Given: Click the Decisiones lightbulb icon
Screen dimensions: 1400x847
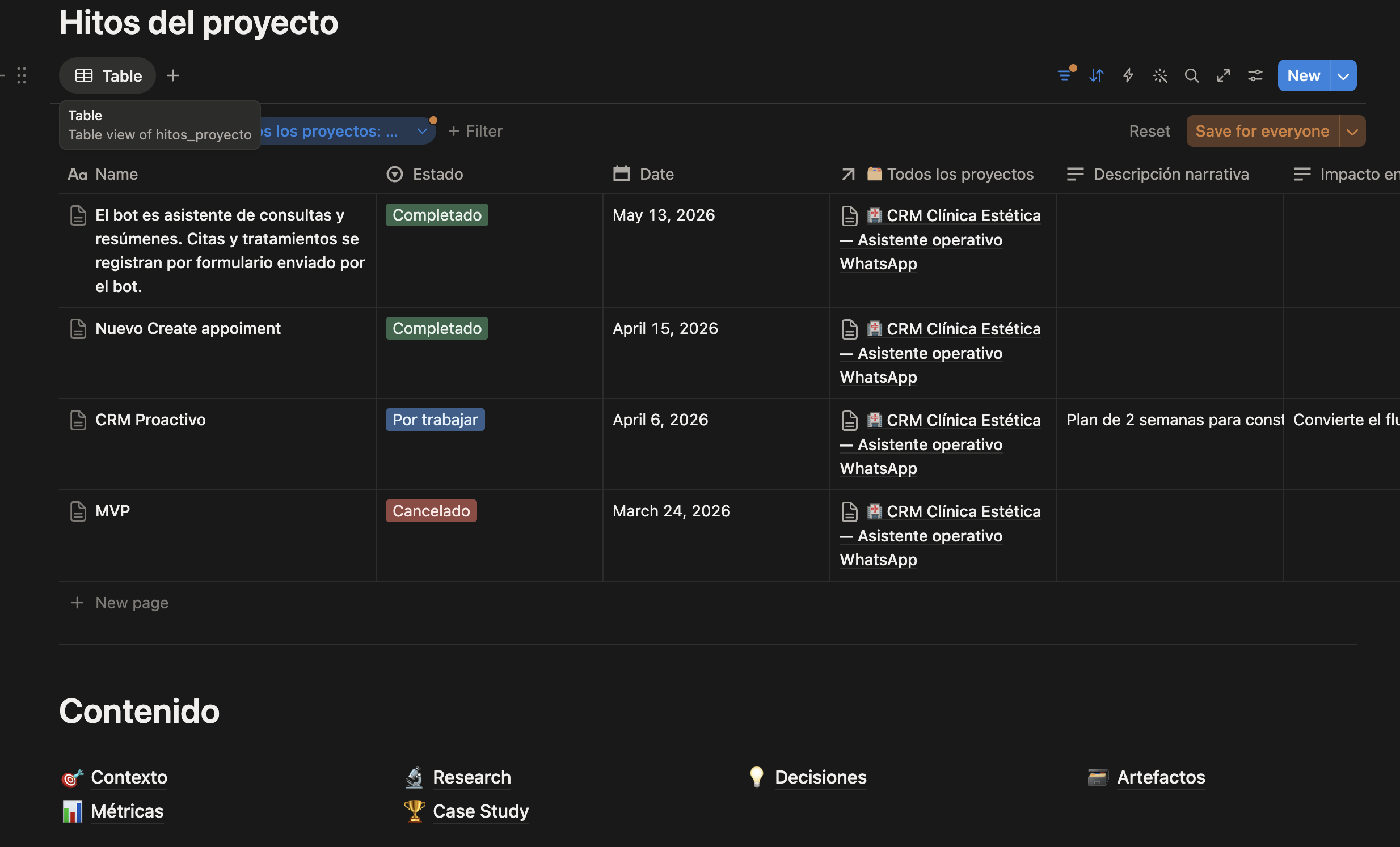Looking at the screenshot, I should [756, 777].
